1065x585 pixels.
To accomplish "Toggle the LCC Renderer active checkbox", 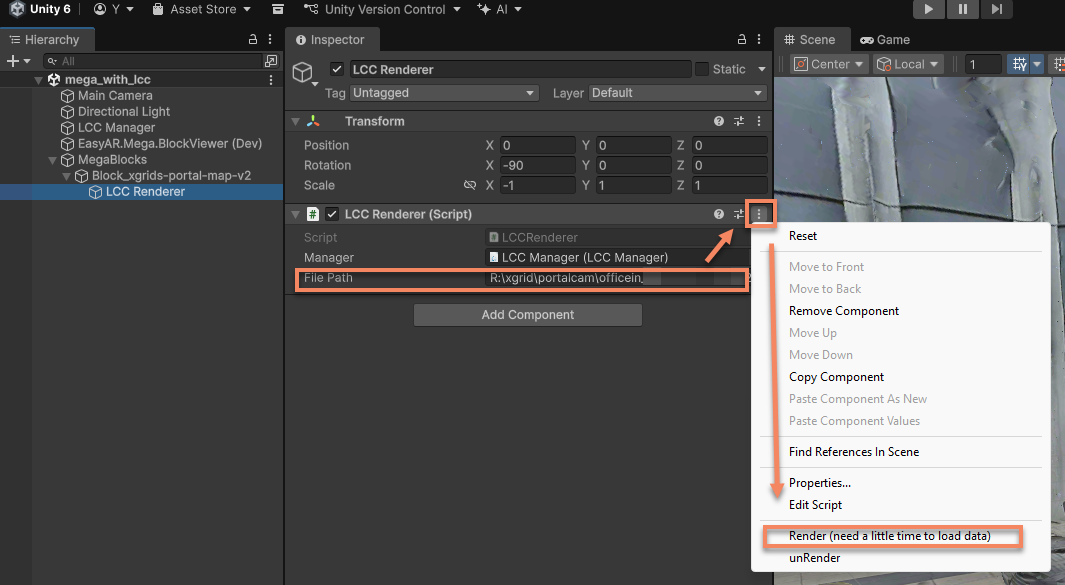I will [x=337, y=69].
